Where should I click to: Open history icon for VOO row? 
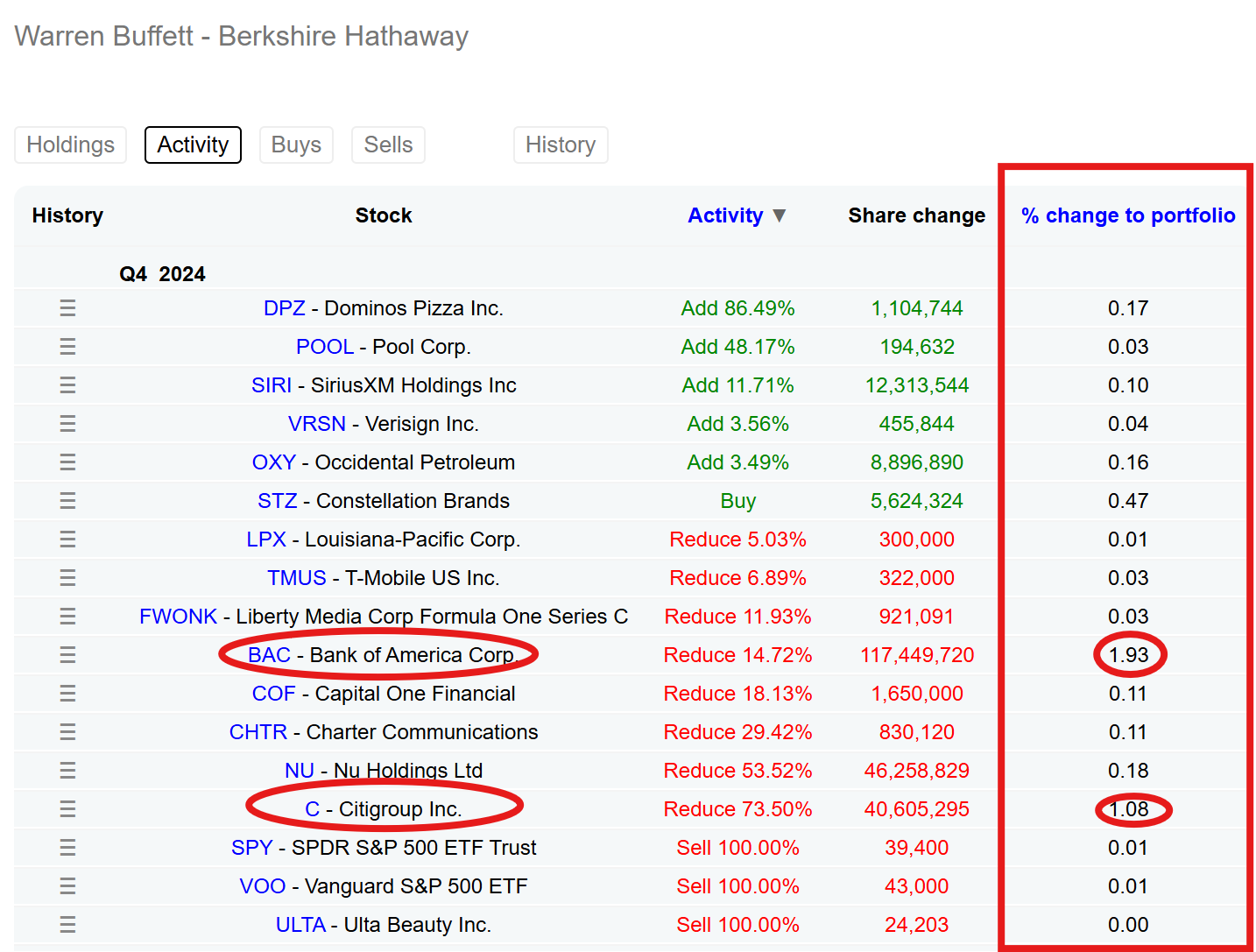(x=67, y=886)
